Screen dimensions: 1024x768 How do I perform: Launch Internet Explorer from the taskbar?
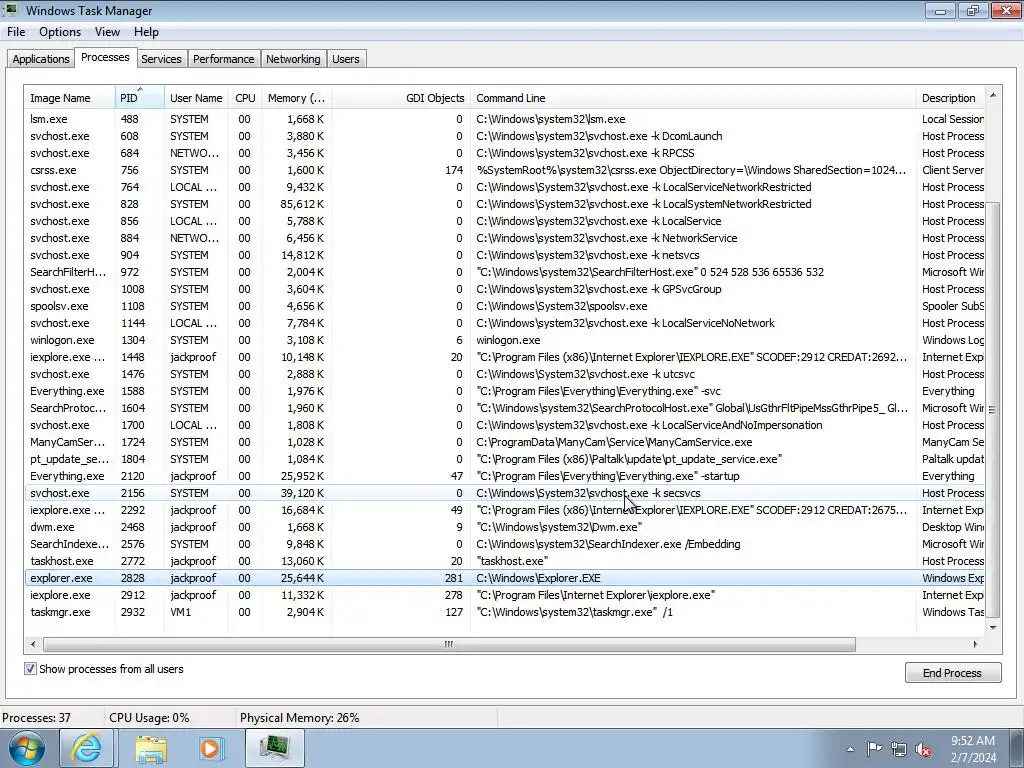click(87, 748)
